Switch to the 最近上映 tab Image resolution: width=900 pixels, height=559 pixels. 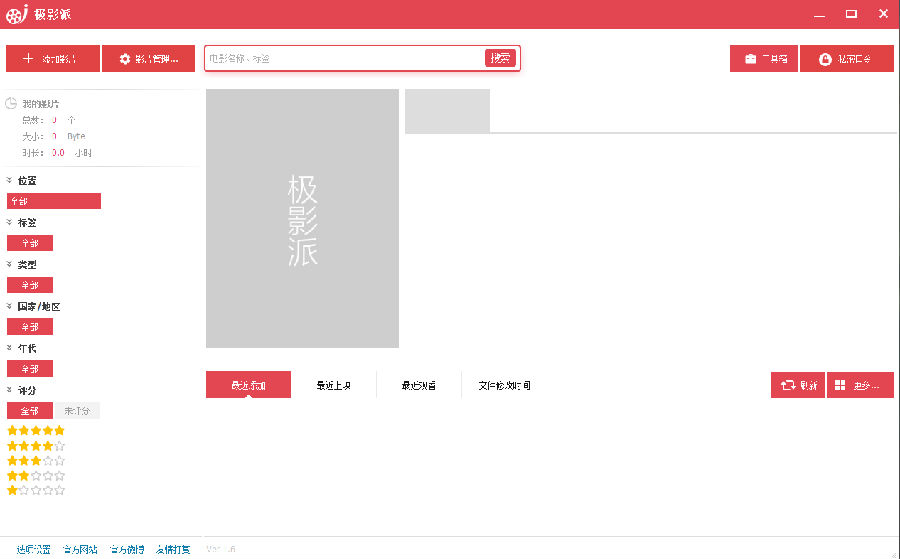(333, 385)
